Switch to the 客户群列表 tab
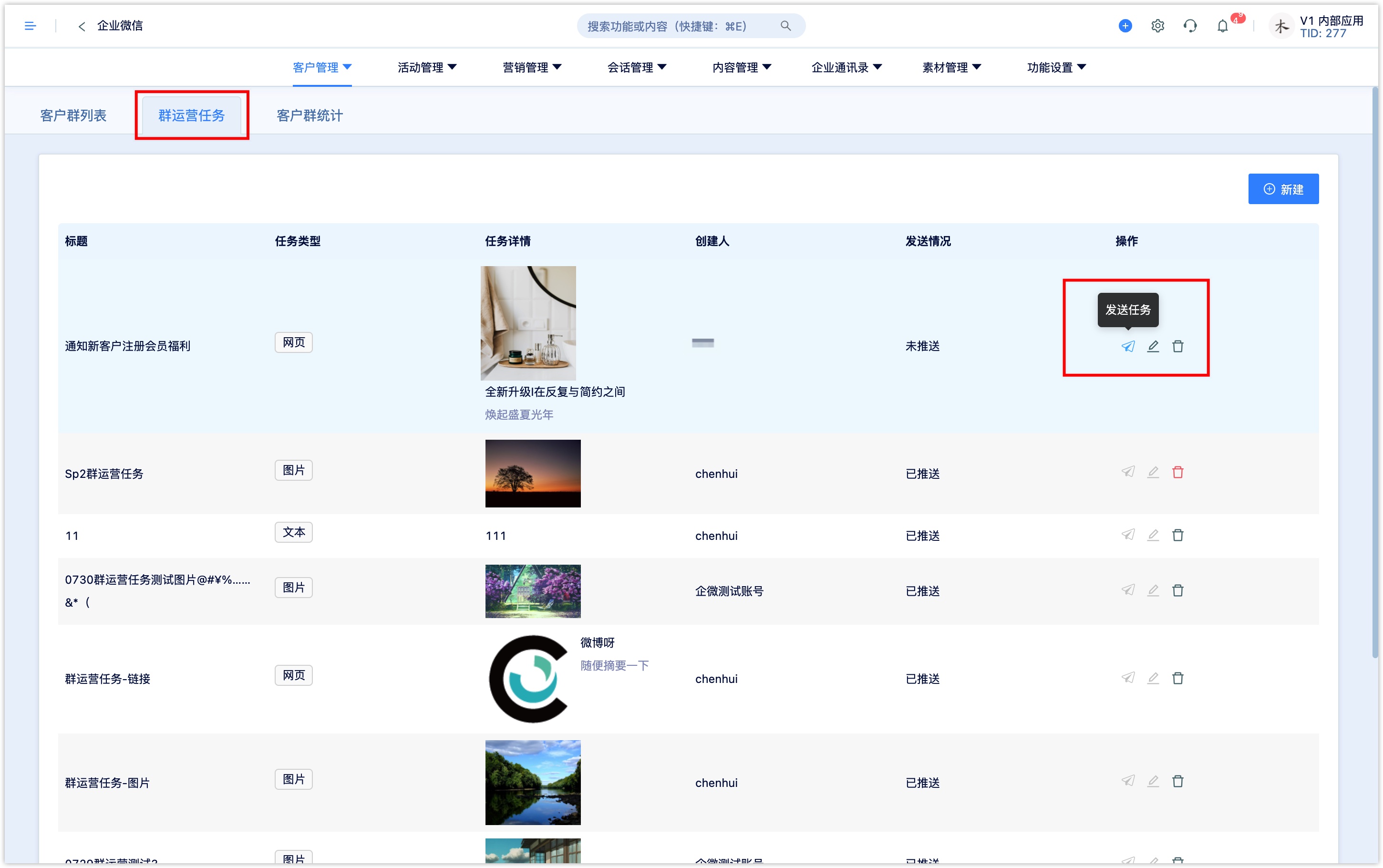Image resolution: width=1383 pixels, height=868 pixels. (73, 115)
